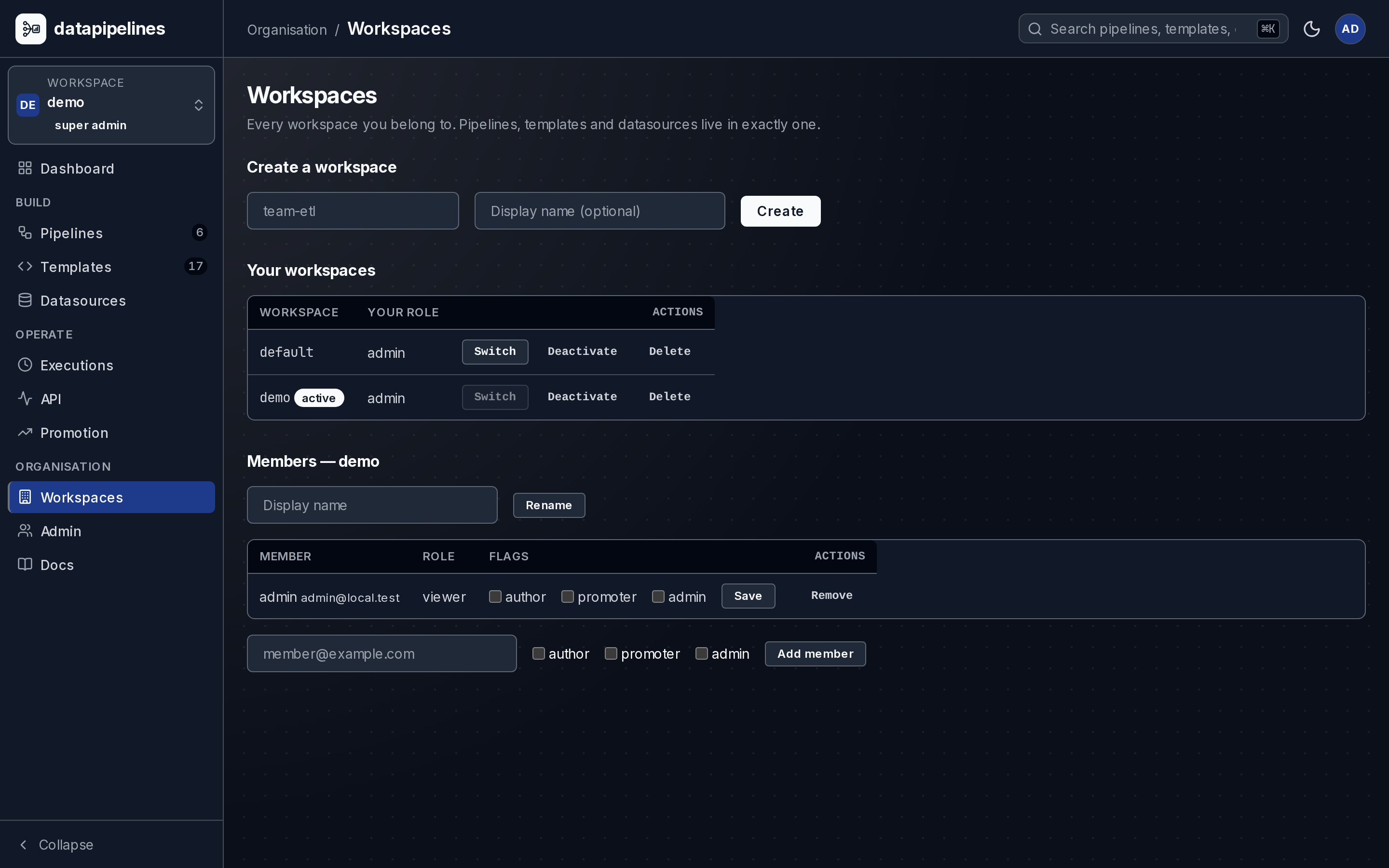
Task: Expand the workspace switcher chevrons
Action: point(199,105)
